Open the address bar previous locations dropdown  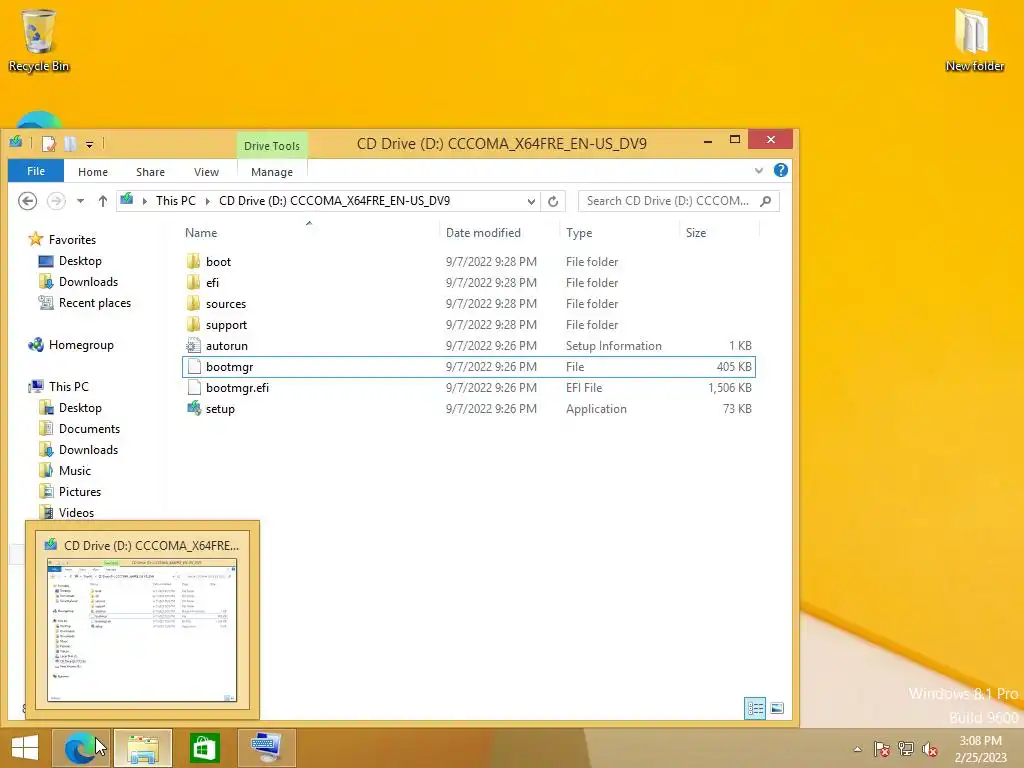click(531, 202)
